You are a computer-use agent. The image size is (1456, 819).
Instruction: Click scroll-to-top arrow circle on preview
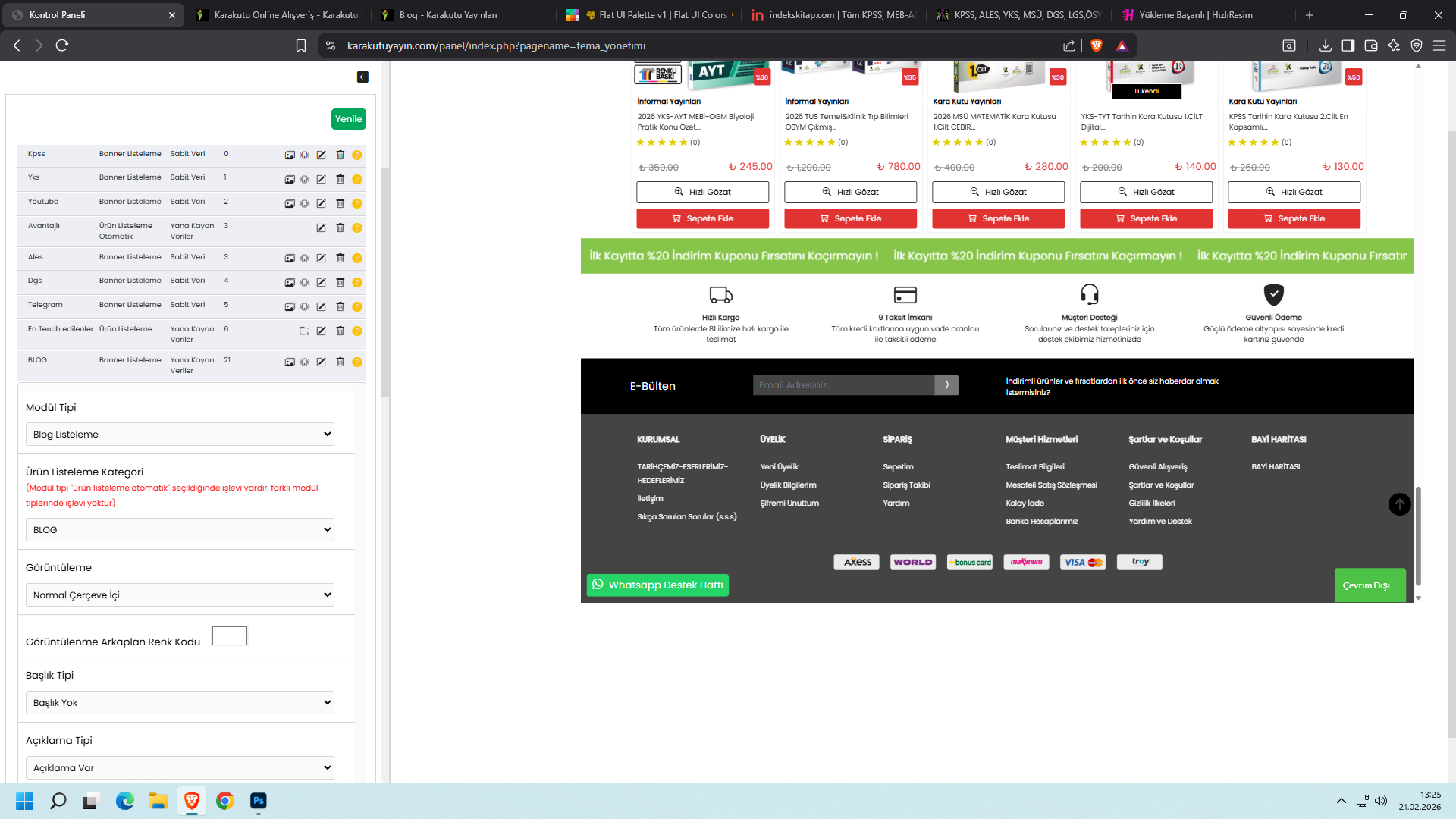click(1399, 504)
